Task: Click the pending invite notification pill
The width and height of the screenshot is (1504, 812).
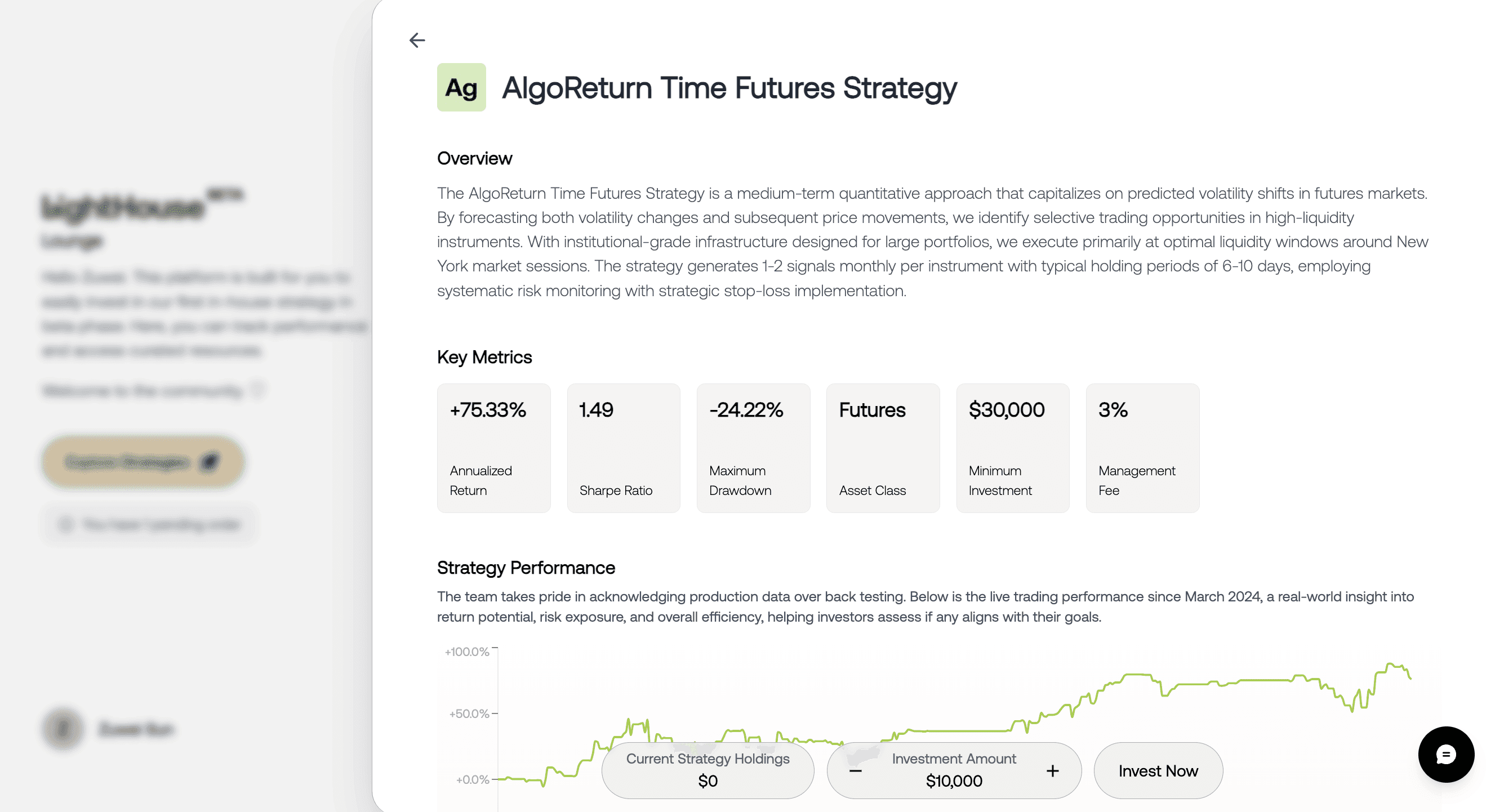Action: click(149, 524)
